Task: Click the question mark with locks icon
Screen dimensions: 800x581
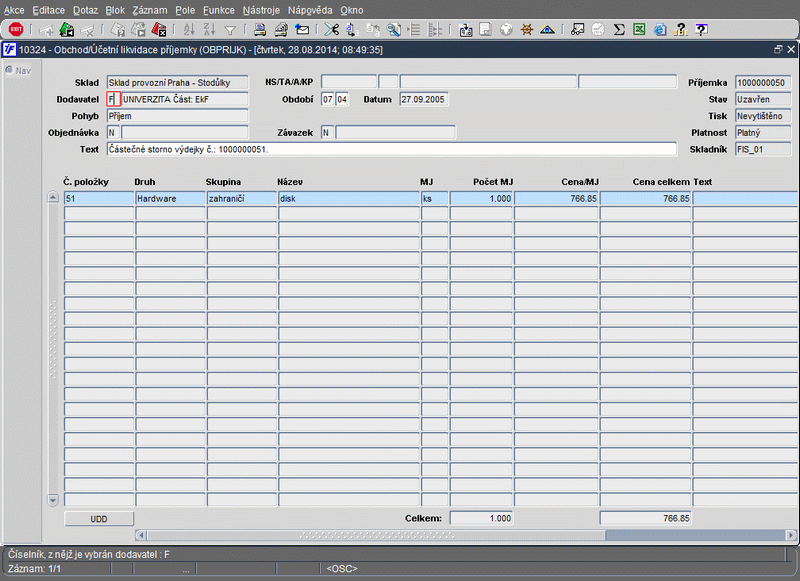Action: point(680,30)
